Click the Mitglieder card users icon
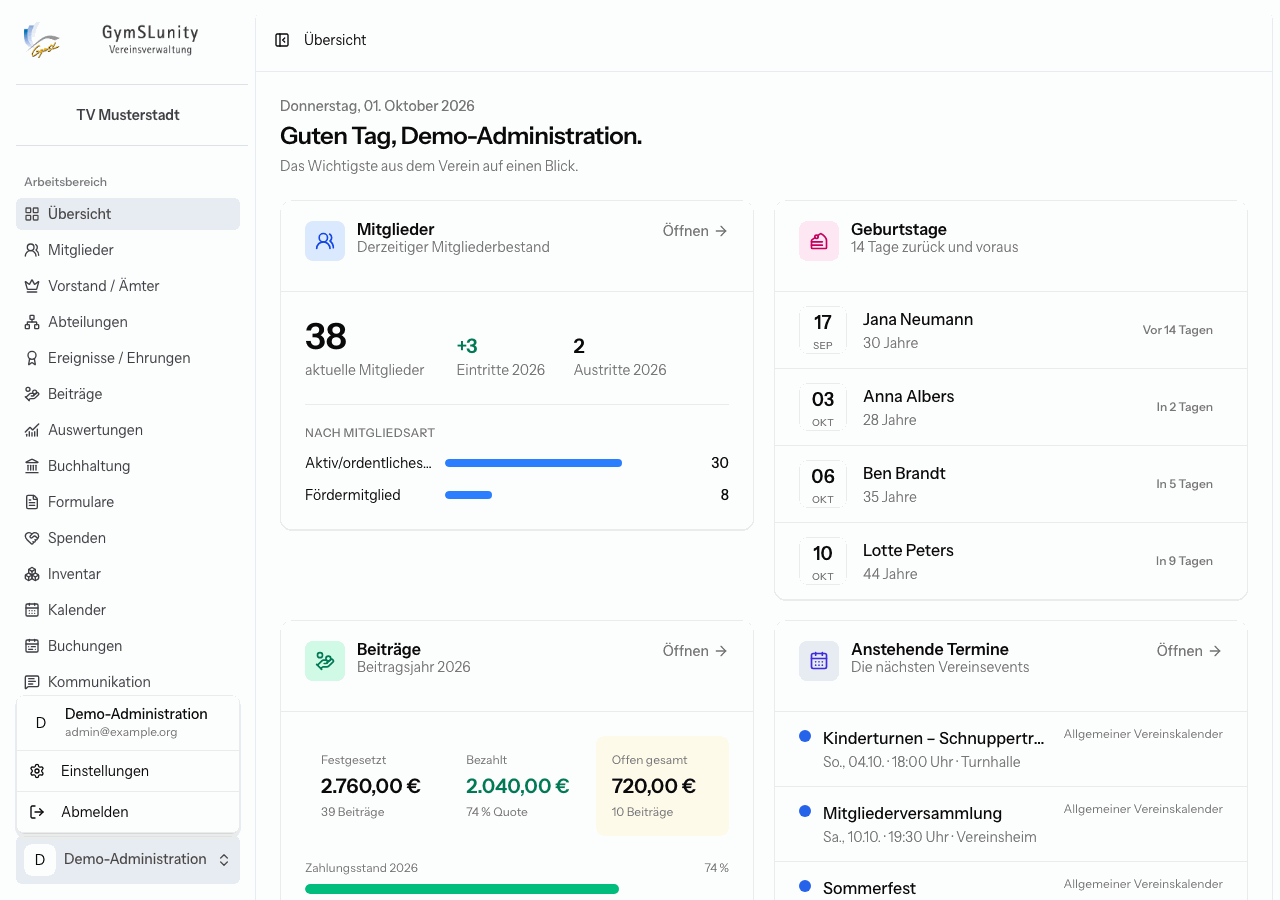Viewport: 1280px width, 900px height. [325, 241]
